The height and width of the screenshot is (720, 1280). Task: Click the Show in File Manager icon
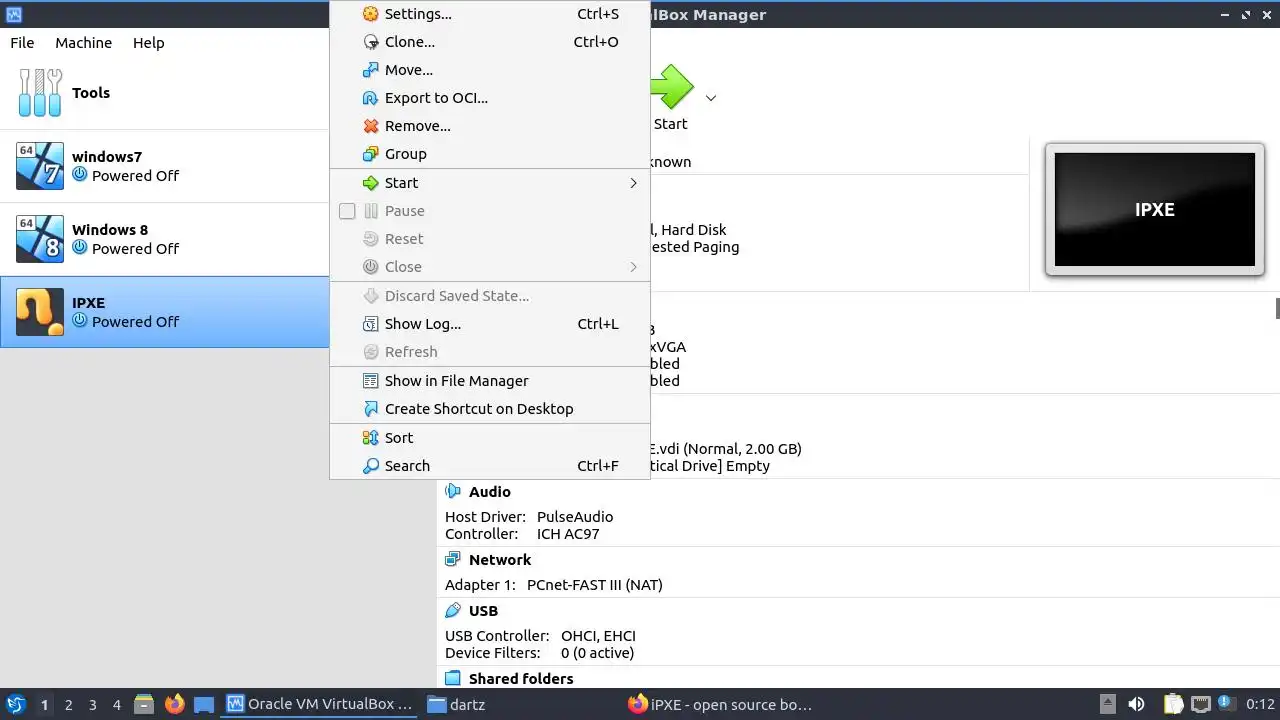click(370, 381)
